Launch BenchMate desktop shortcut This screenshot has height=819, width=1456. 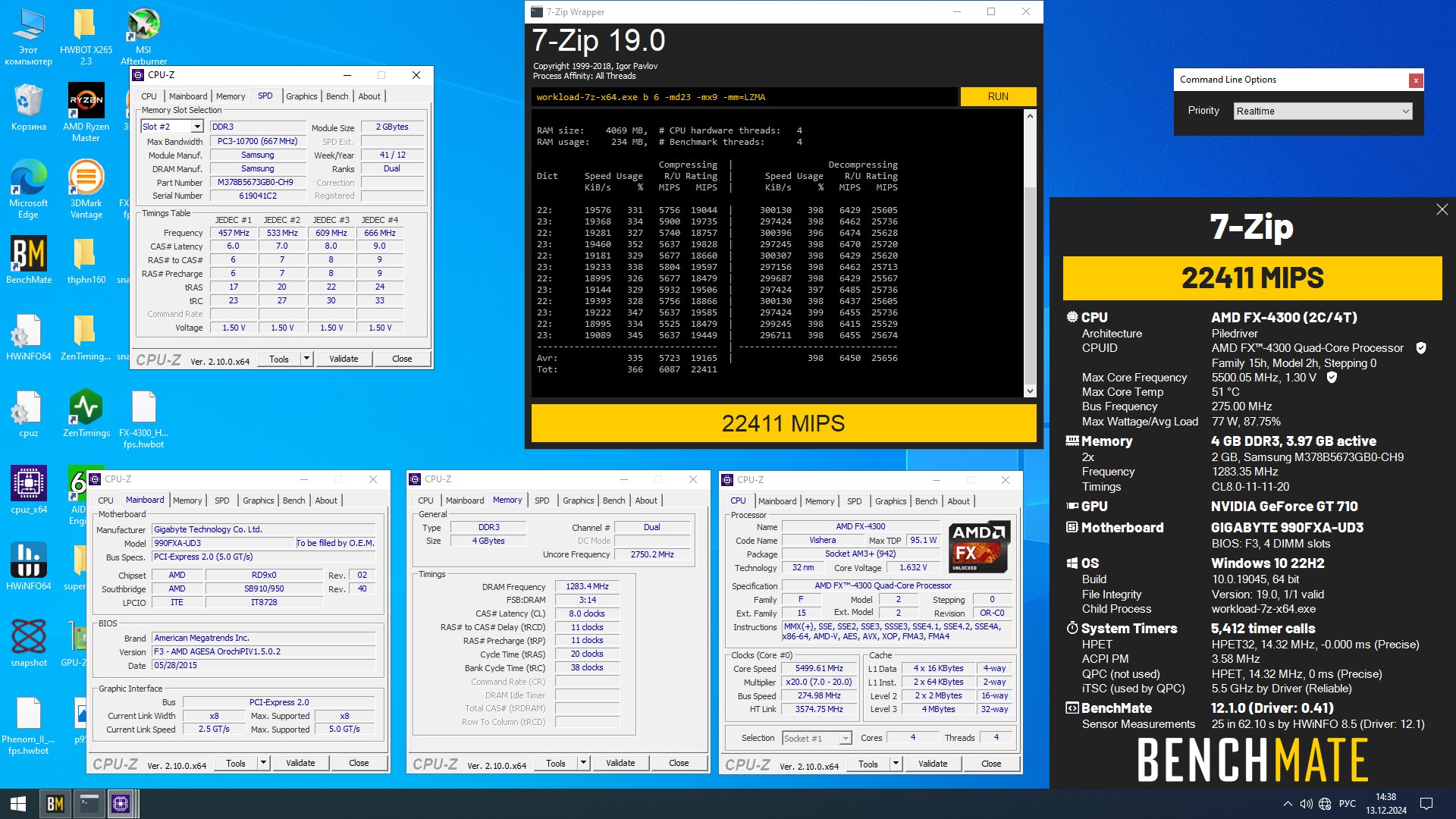[x=29, y=261]
